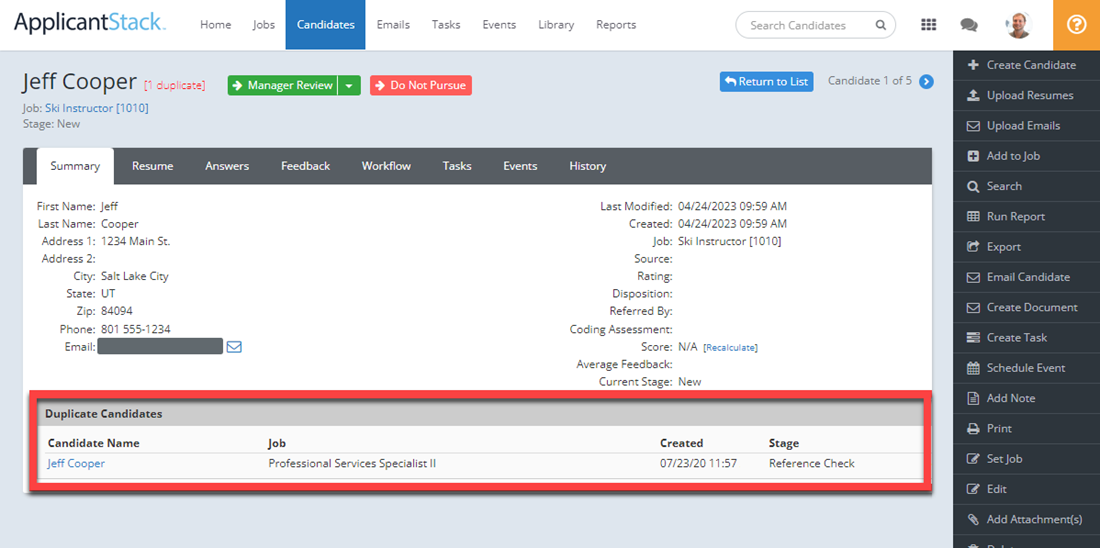
Task: Click the envelope icon next to Email
Action: (x=234, y=347)
